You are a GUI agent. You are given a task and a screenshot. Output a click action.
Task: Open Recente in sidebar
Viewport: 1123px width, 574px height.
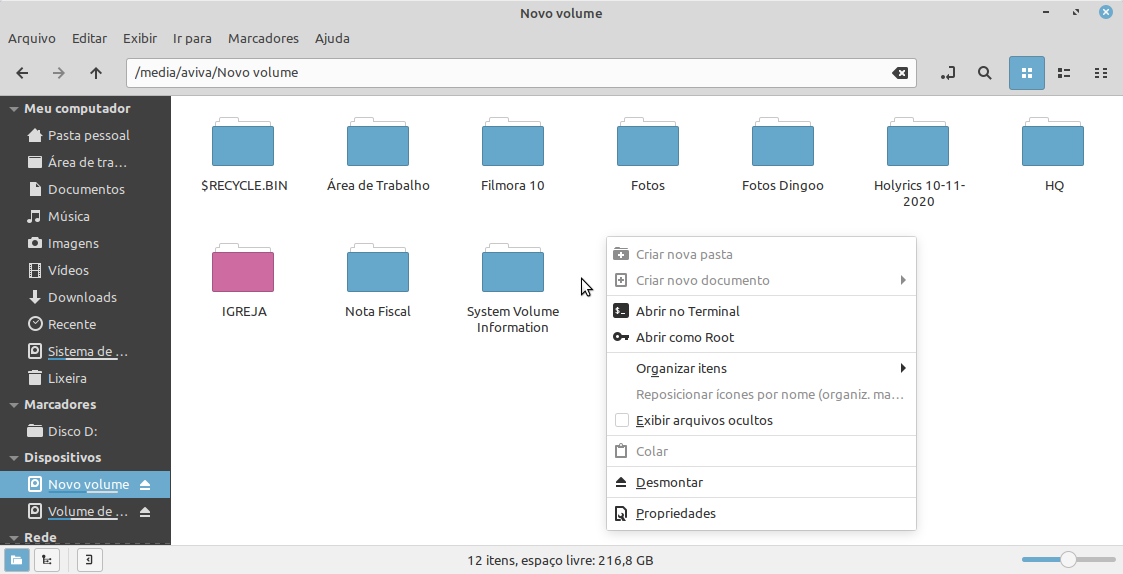[85, 325]
